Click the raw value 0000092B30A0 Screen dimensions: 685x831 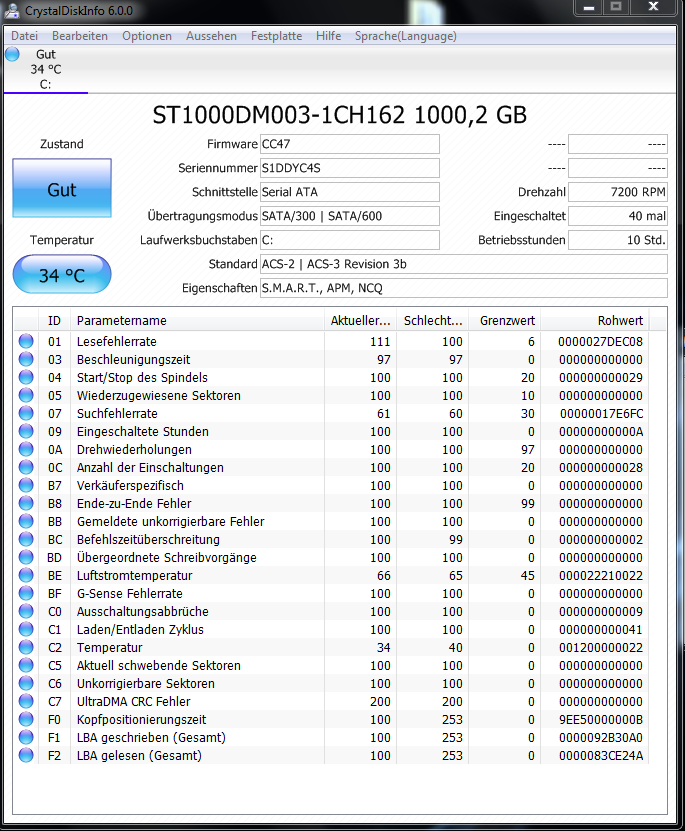(x=600, y=738)
